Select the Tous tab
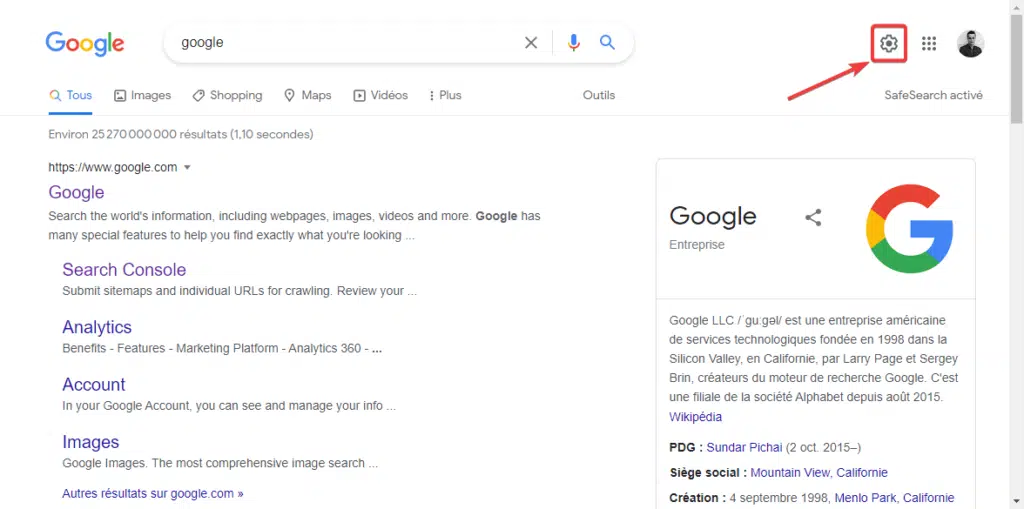Image resolution: width=1024 pixels, height=509 pixels. [x=71, y=95]
